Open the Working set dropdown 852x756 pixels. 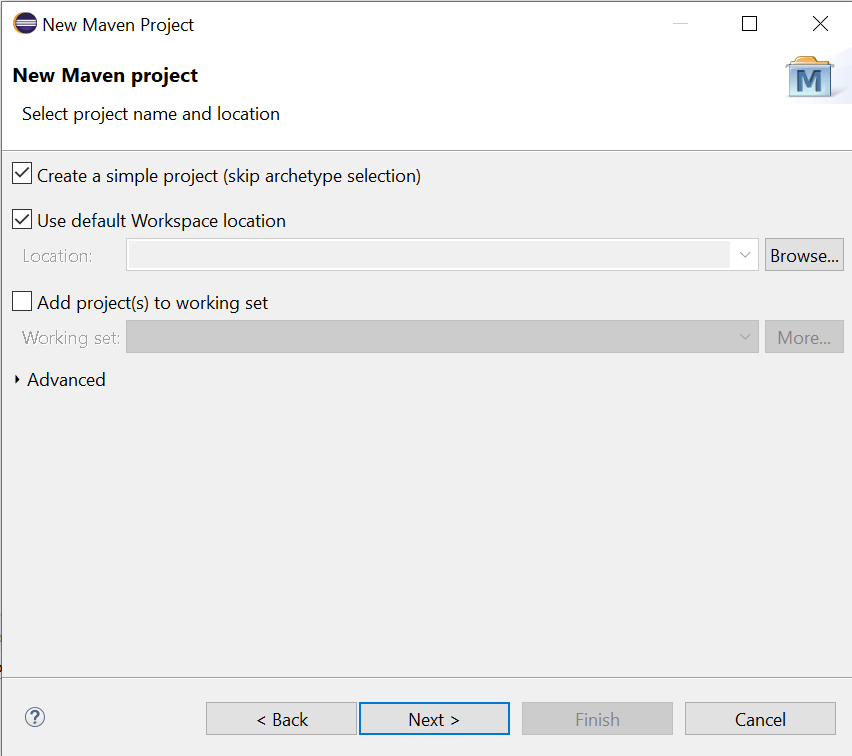coord(442,336)
